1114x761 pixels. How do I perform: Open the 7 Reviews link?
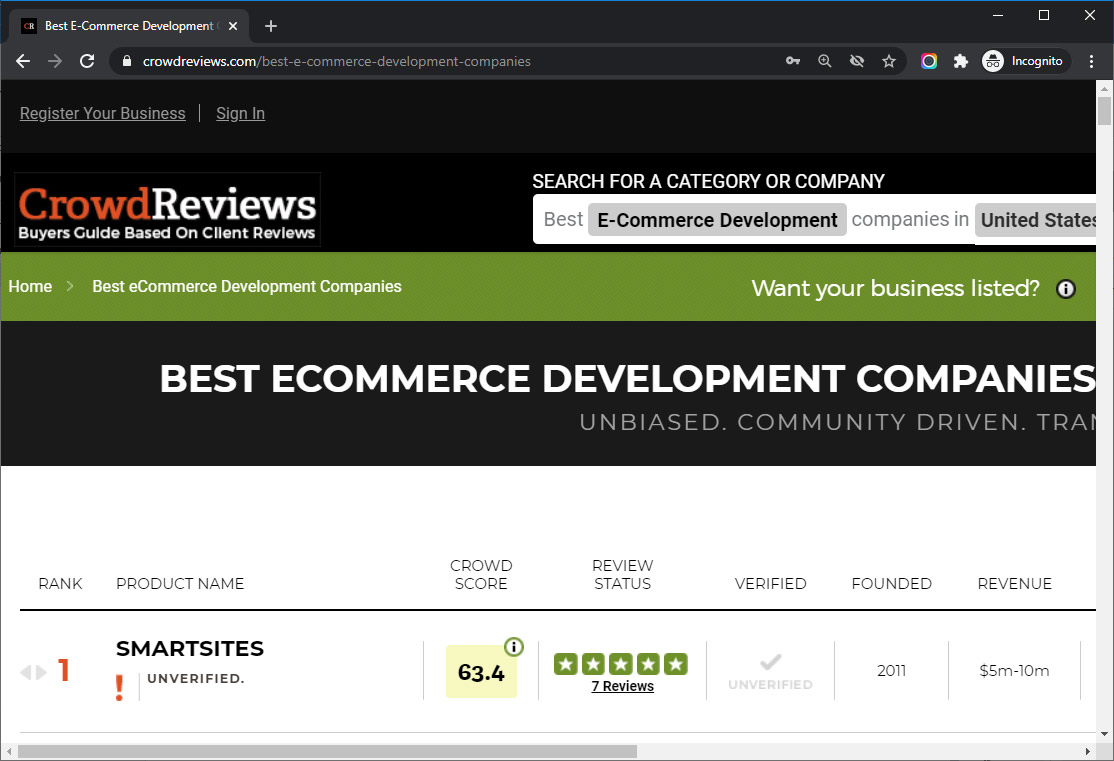coord(622,686)
